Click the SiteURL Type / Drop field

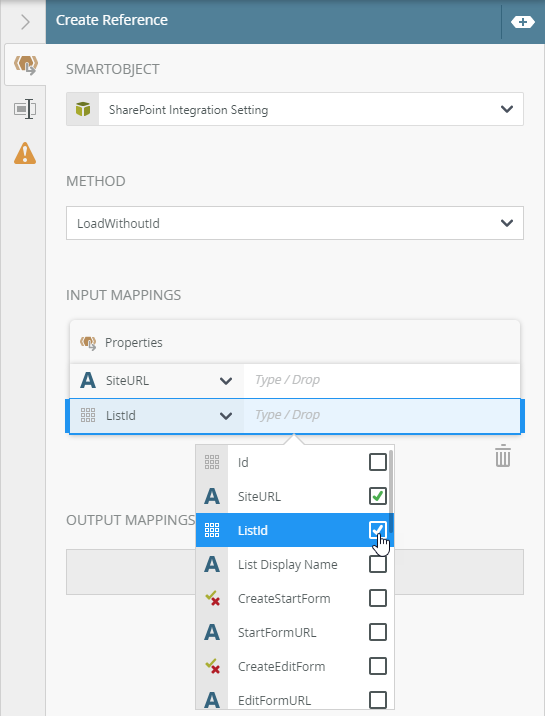click(382, 380)
